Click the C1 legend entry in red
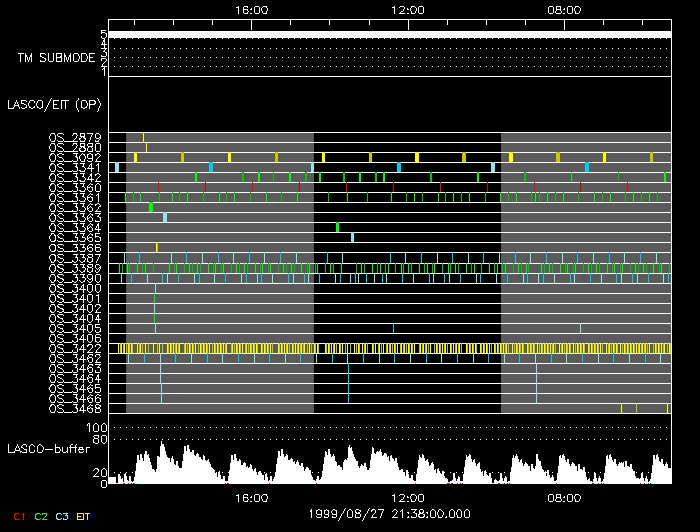 [19, 515]
